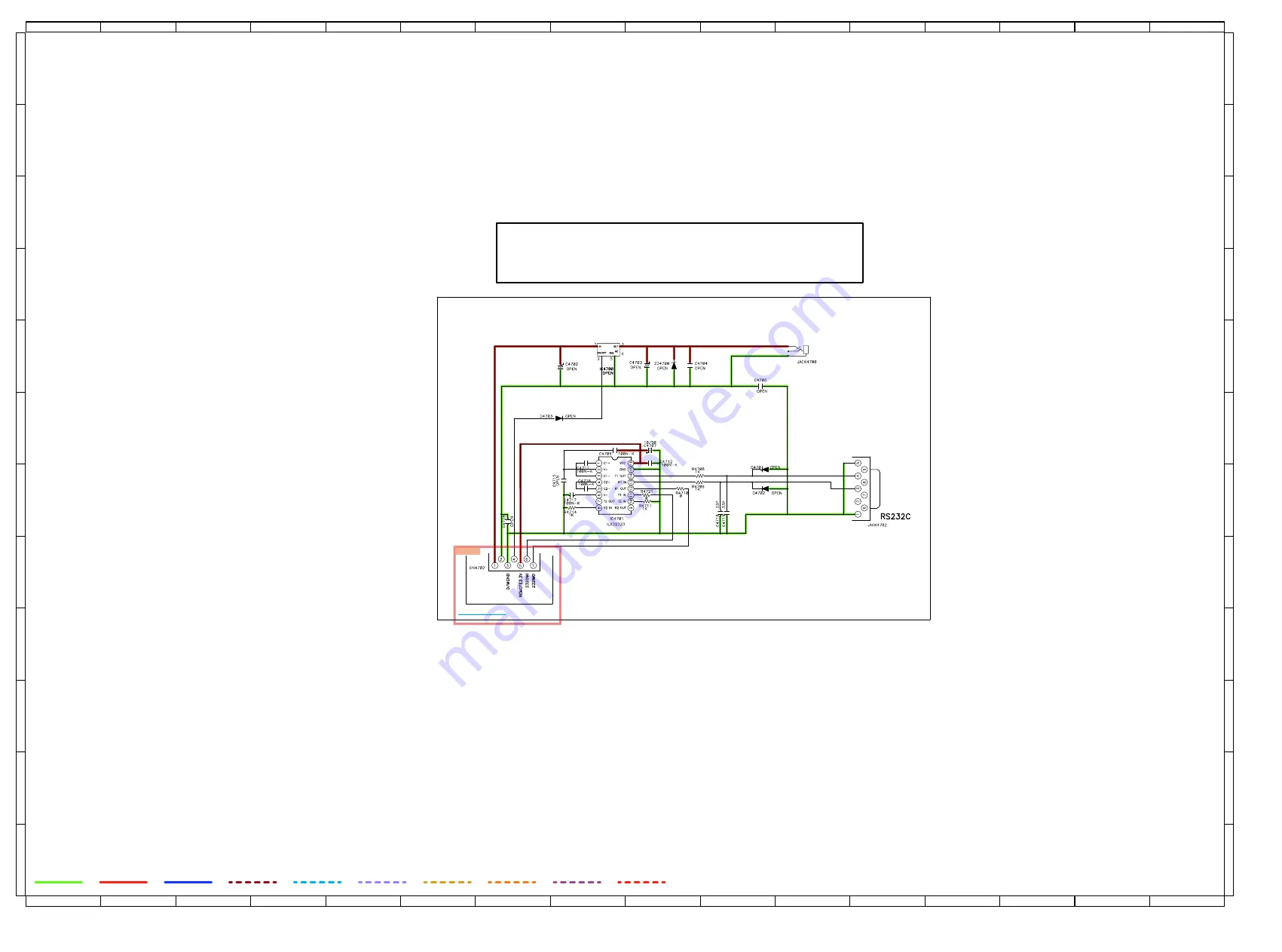
Task: Click the audio jack symbol JACK4700
Action: click(x=799, y=350)
